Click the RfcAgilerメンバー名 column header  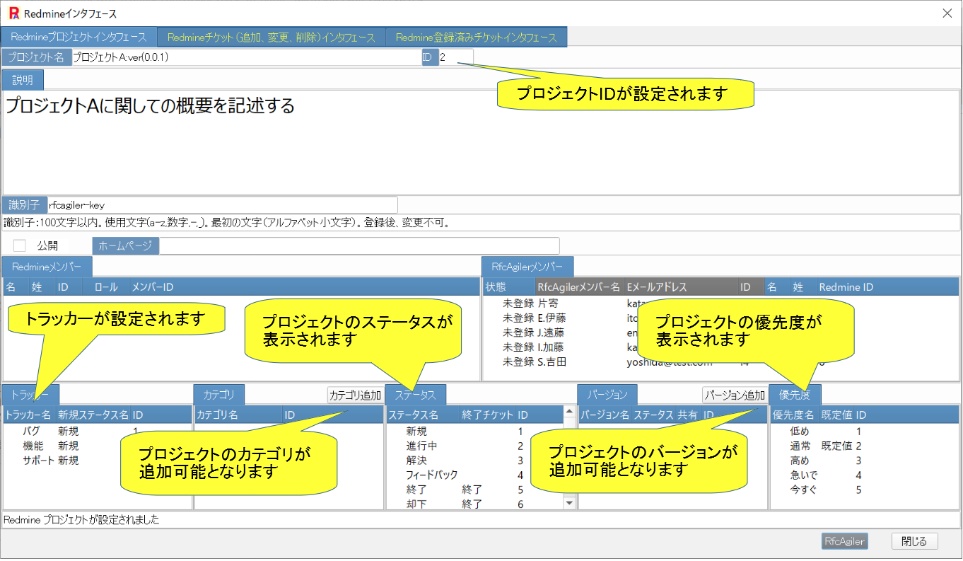pyautogui.click(x=579, y=287)
